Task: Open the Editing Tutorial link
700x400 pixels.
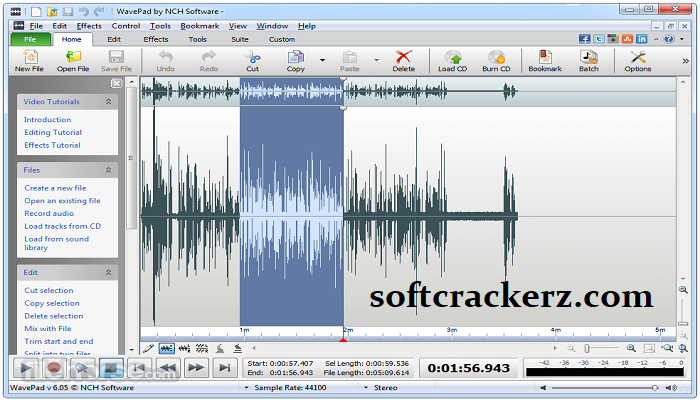Action: 53,133
